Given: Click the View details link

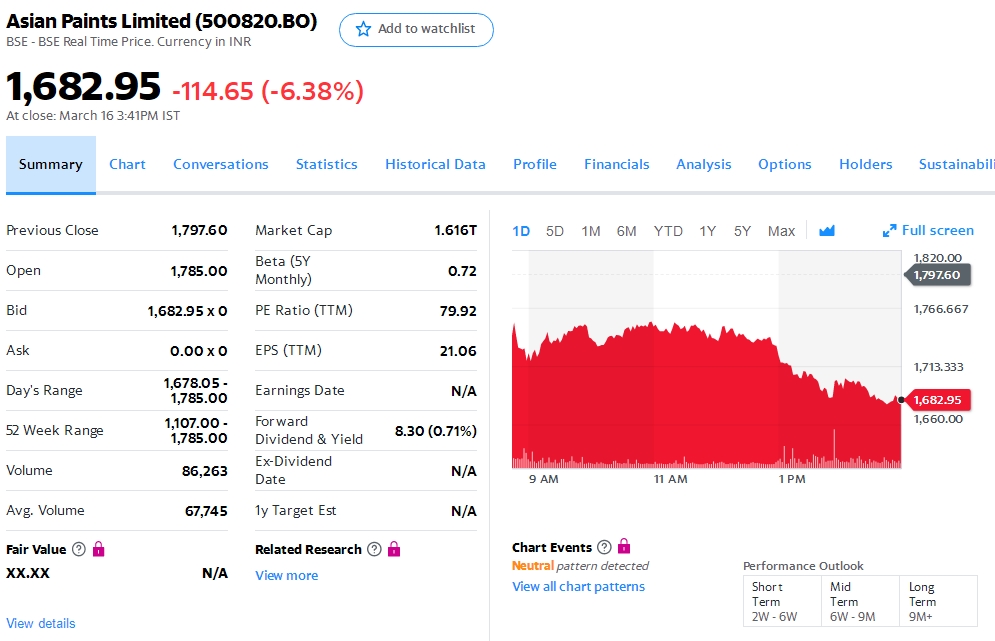Looking at the screenshot, I should click(41, 623).
